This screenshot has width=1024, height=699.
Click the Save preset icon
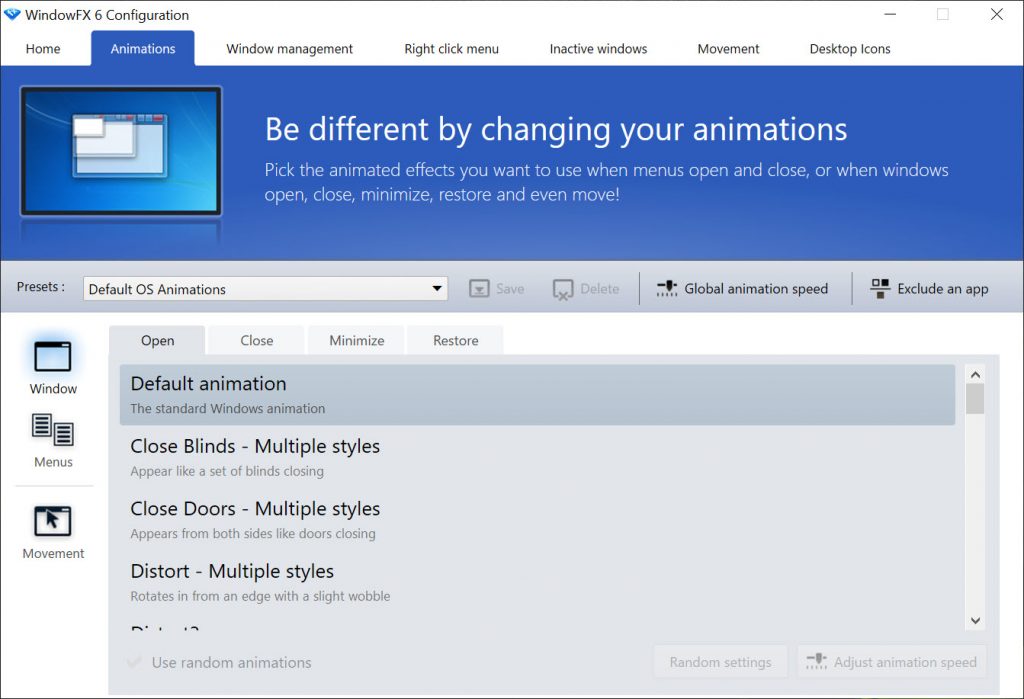tap(479, 289)
